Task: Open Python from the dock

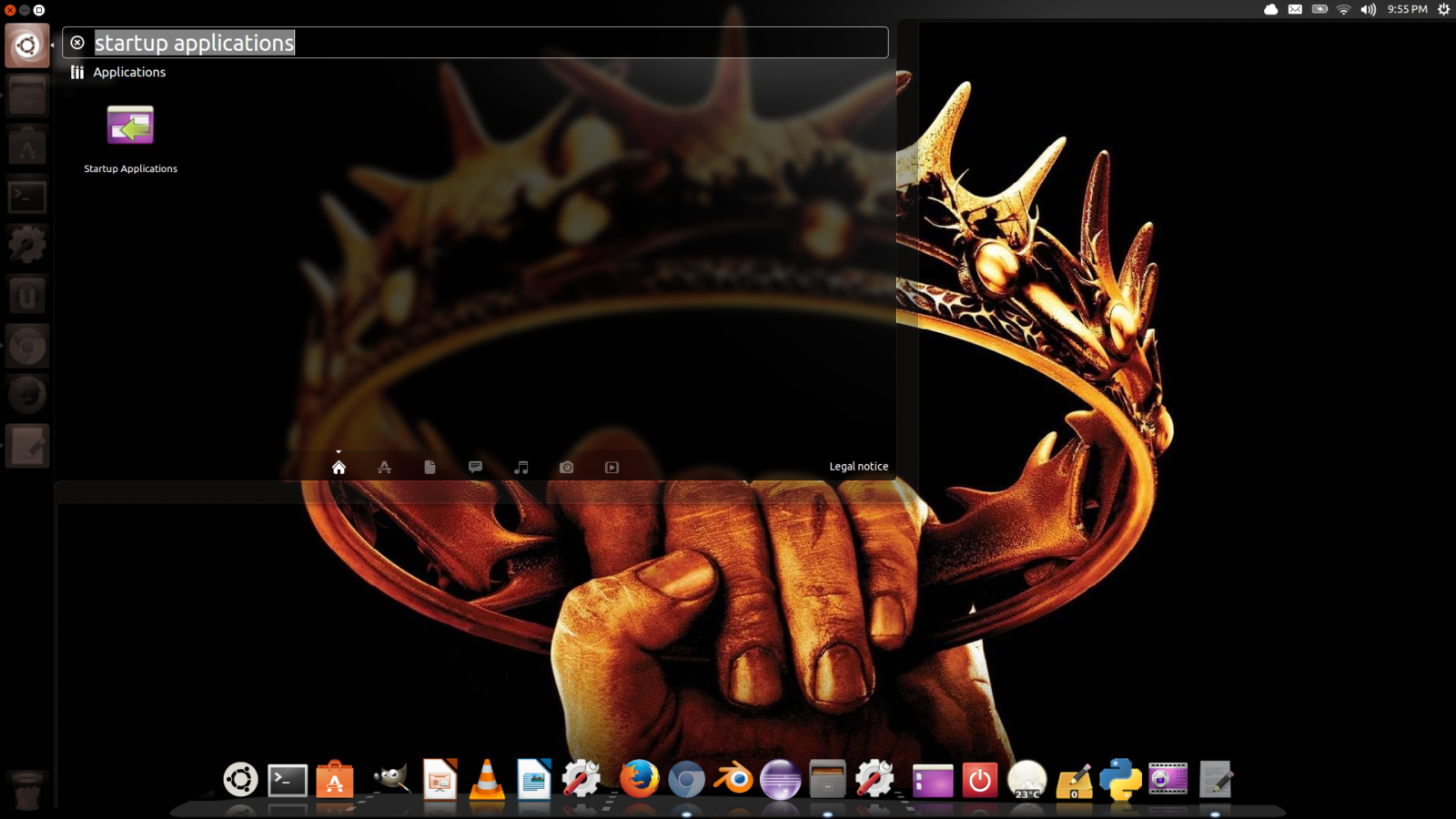Action: tap(1121, 780)
